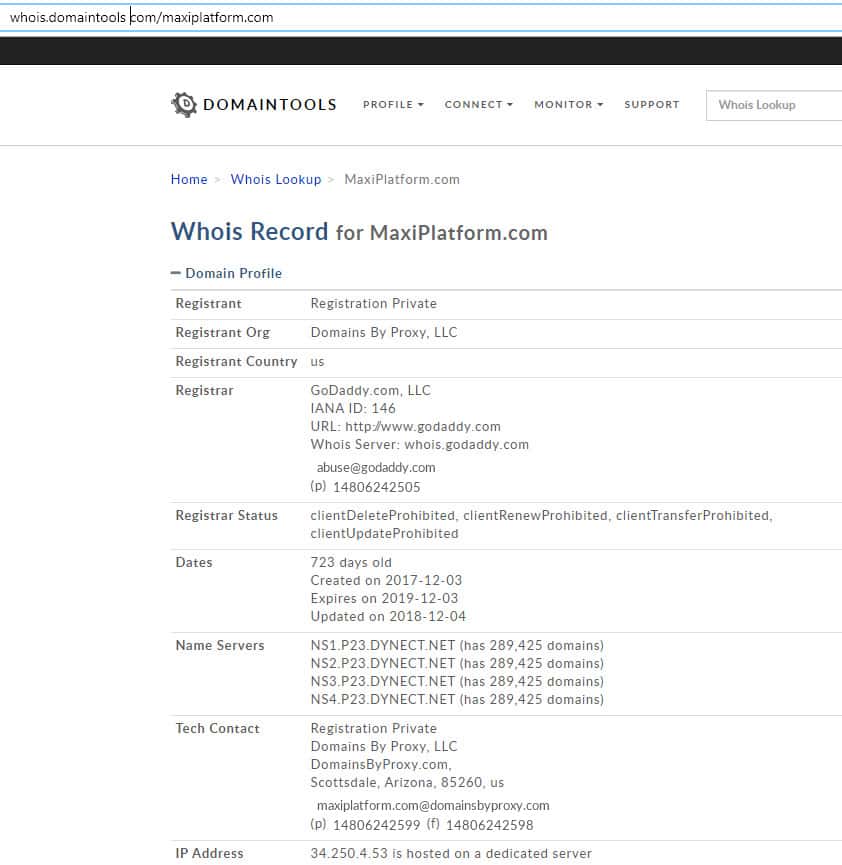Open the CONNECT dropdown menu

[478, 104]
